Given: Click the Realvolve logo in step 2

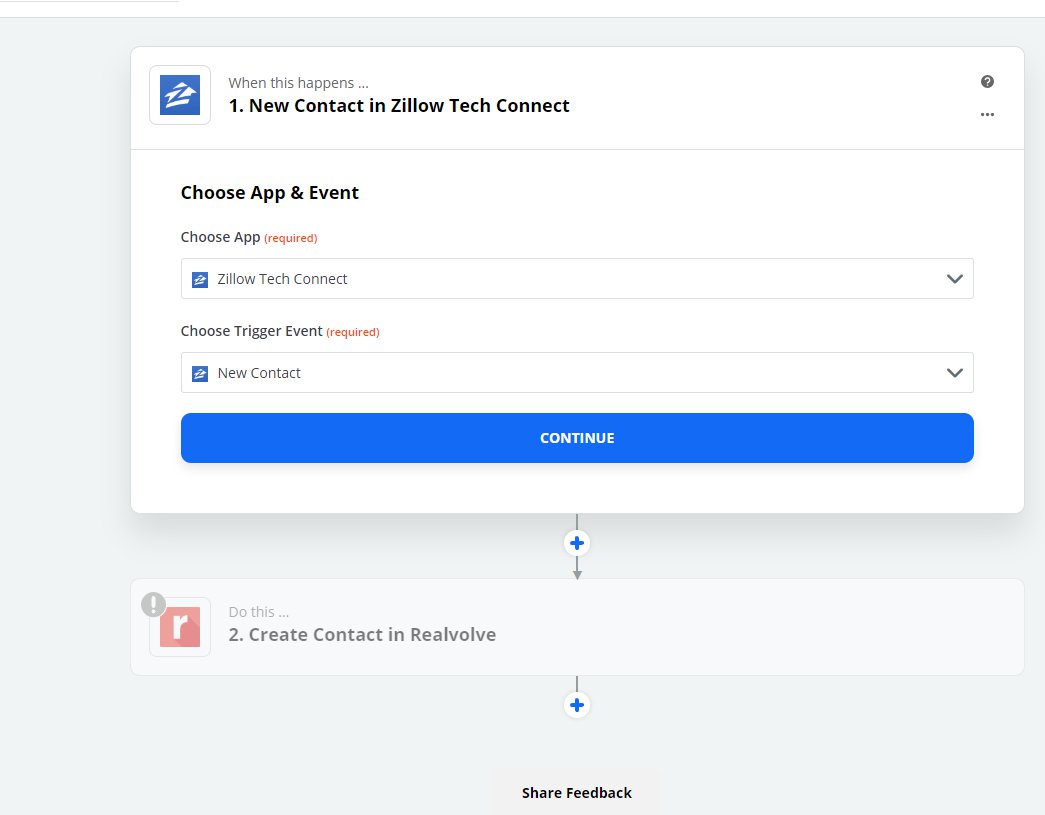Looking at the screenshot, I should click(180, 627).
